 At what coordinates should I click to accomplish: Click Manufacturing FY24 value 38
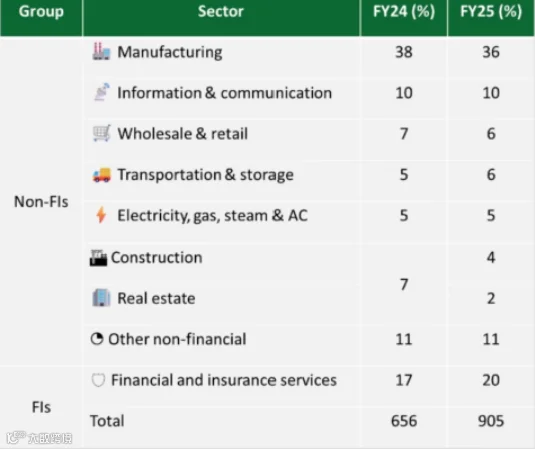coord(404,52)
